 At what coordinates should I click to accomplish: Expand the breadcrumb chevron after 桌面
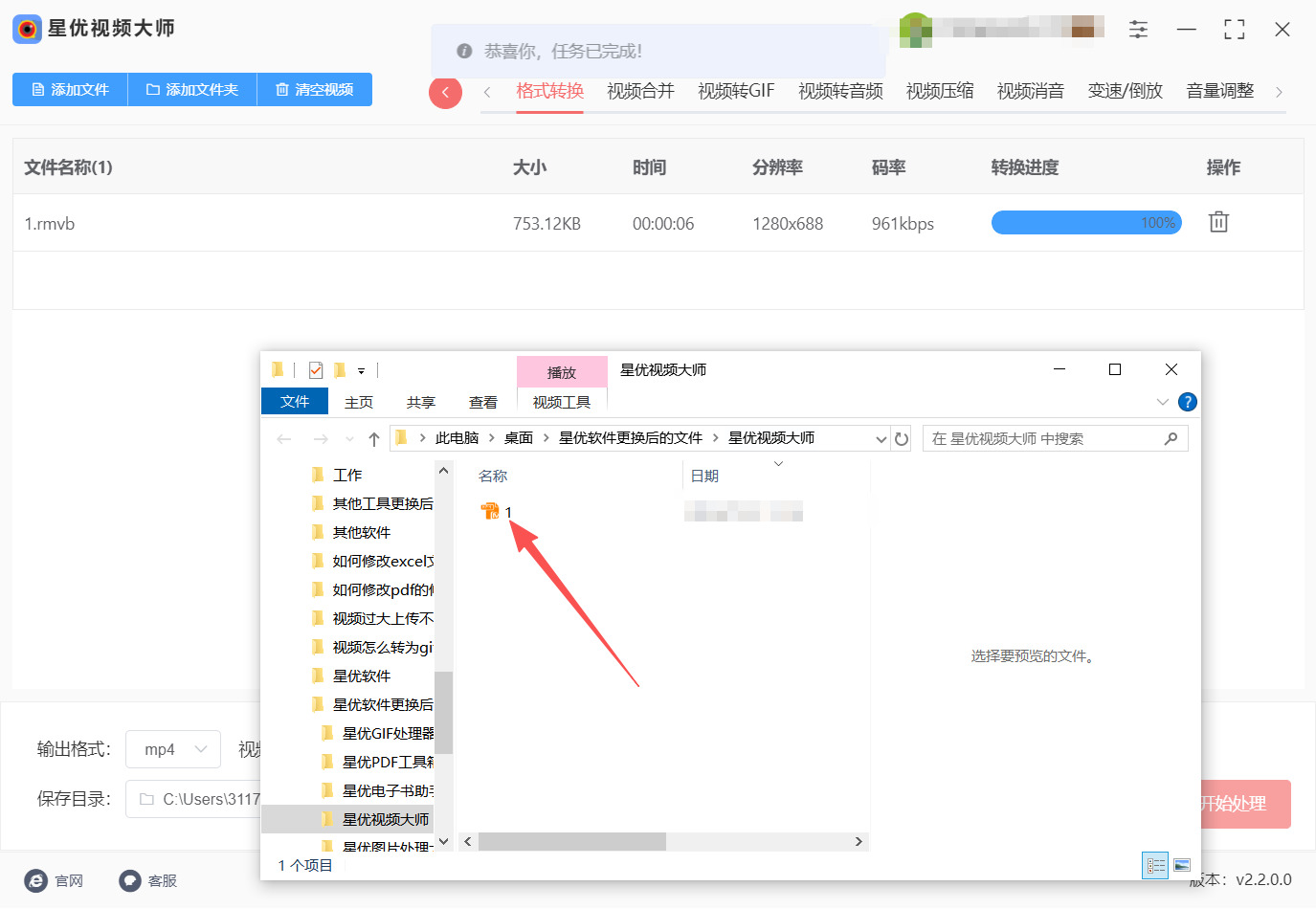tap(546, 437)
